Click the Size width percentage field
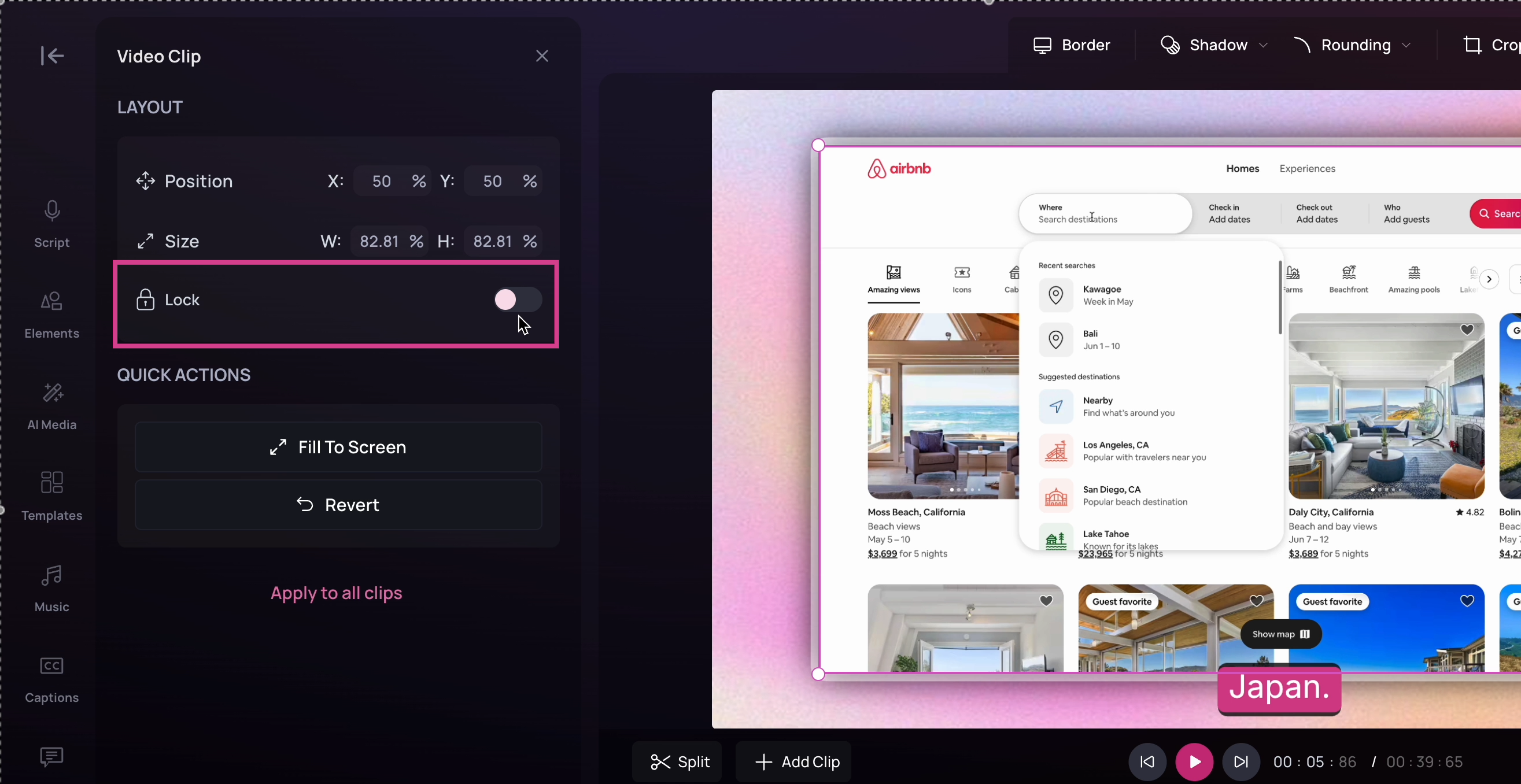Screen dimensions: 1521x784 379,242
